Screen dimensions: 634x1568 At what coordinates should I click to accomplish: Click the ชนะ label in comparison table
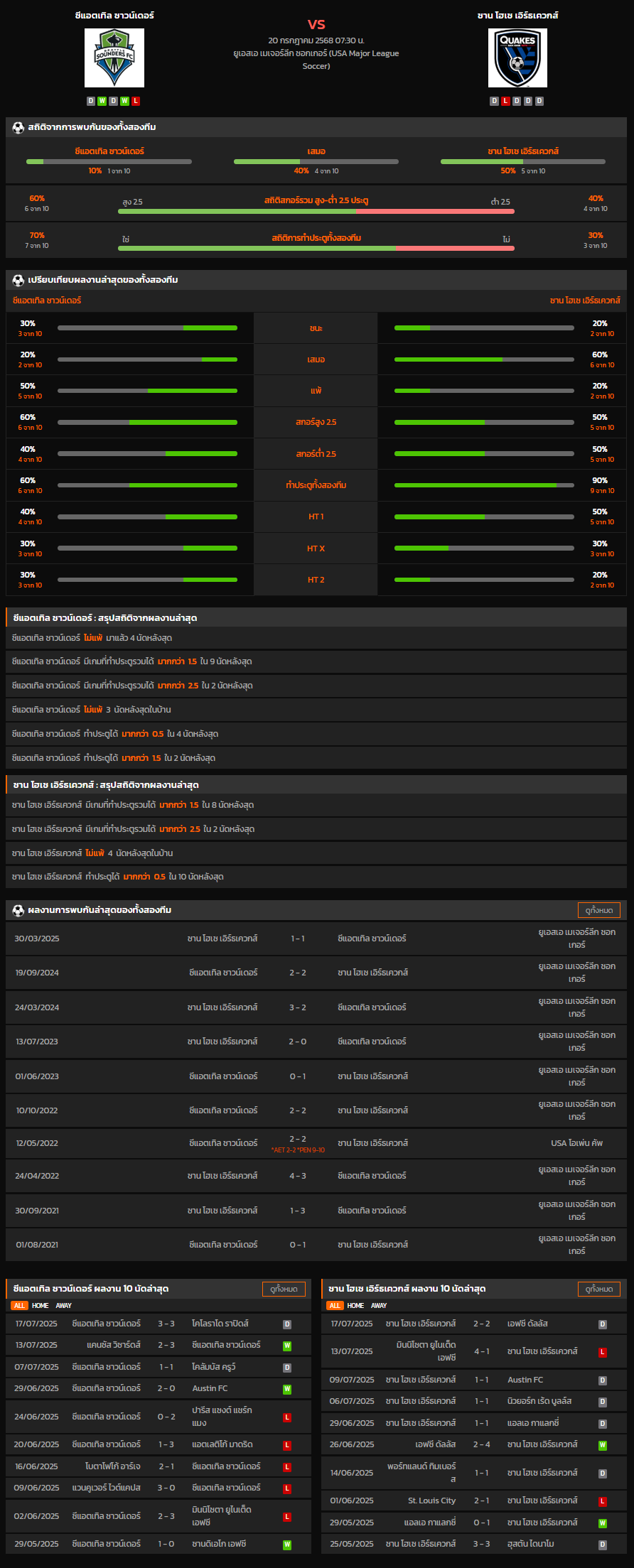[316, 328]
